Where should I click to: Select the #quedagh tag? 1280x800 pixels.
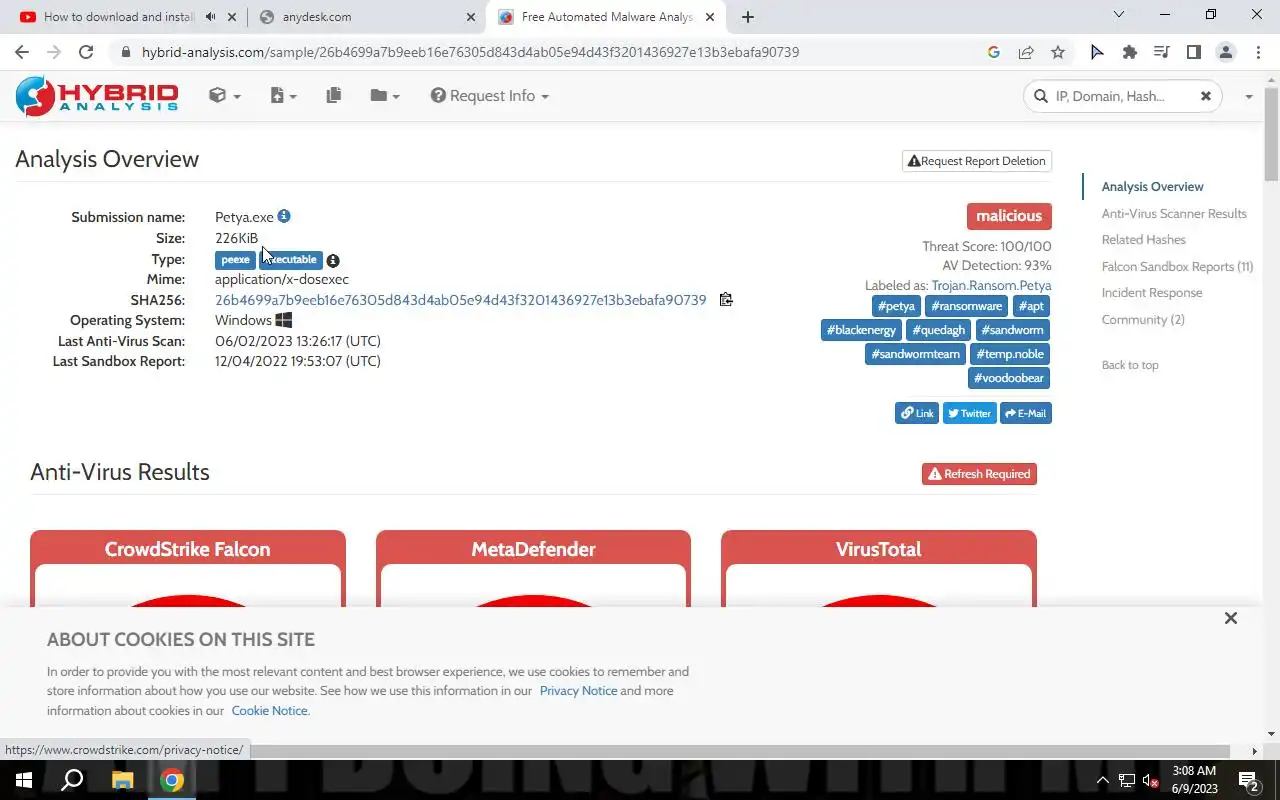coord(938,330)
